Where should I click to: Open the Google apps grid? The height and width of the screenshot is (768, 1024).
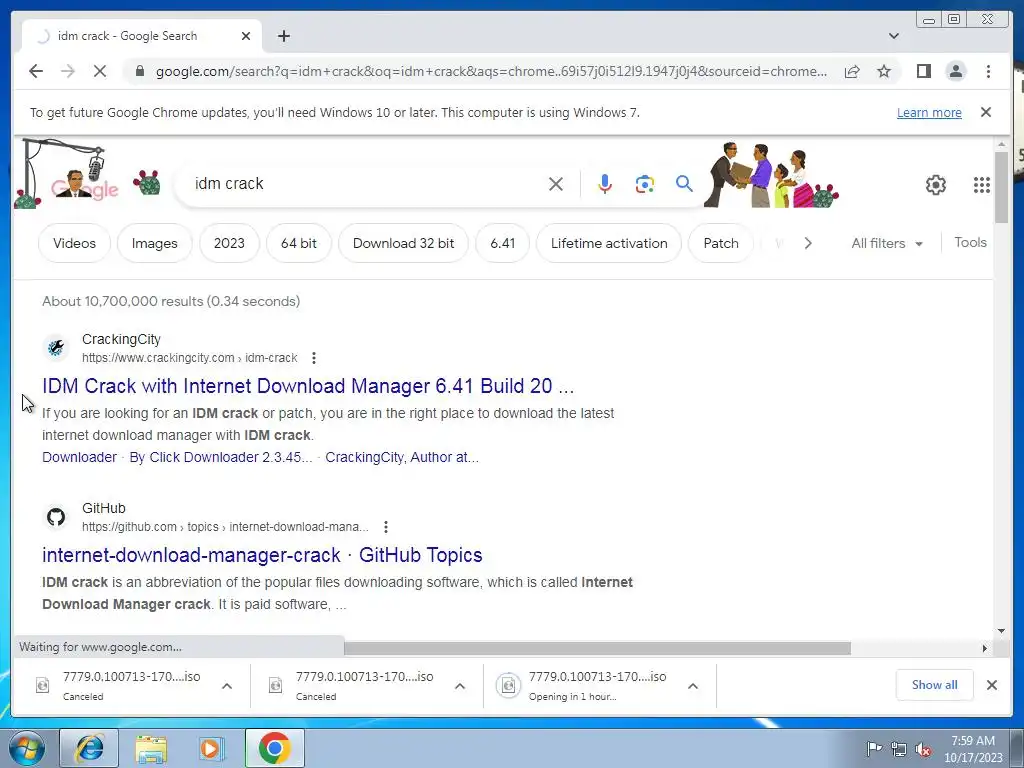tap(982, 185)
